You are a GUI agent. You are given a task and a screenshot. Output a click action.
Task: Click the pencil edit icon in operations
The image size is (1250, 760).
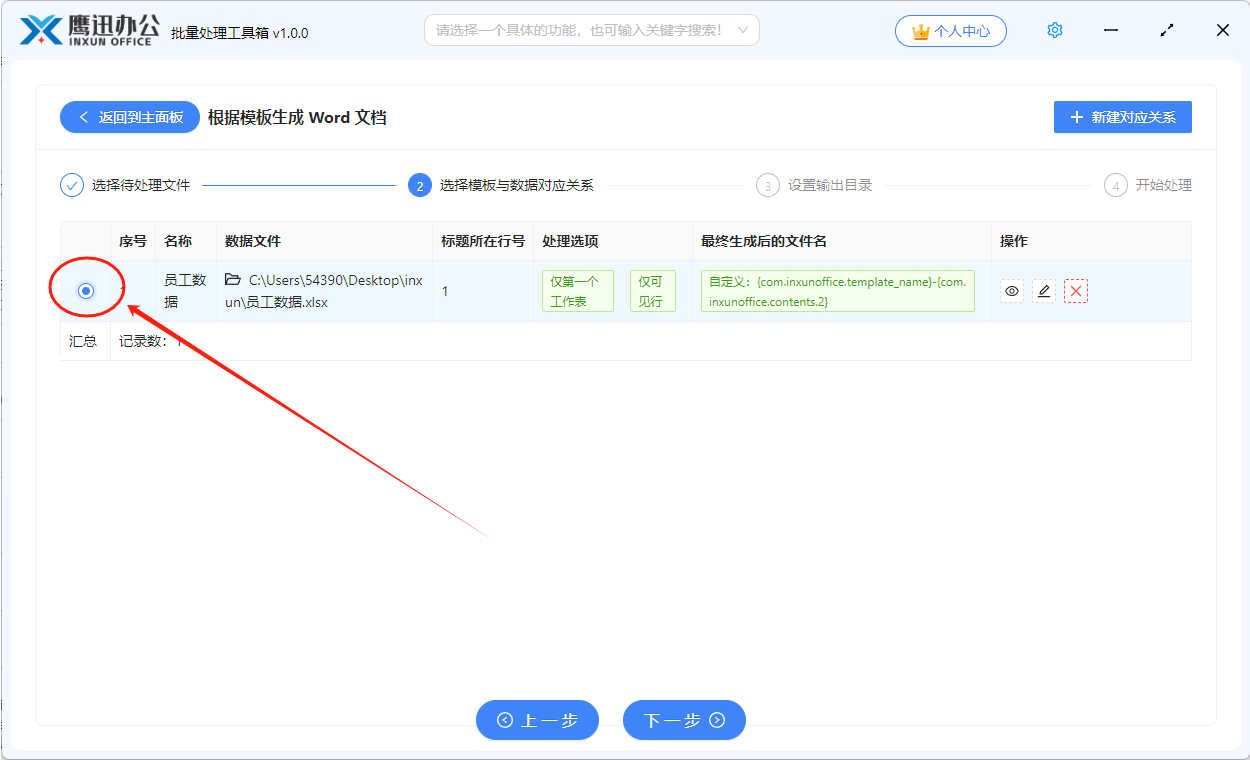coord(1044,291)
